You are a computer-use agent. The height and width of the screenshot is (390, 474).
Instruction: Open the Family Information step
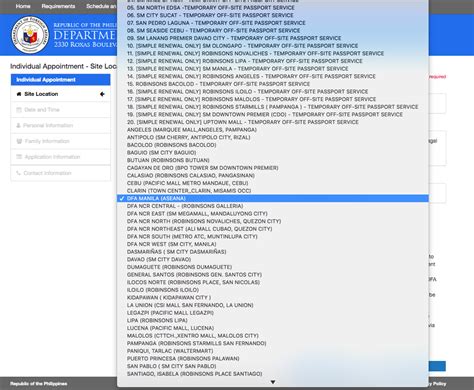tap(61, 141)
